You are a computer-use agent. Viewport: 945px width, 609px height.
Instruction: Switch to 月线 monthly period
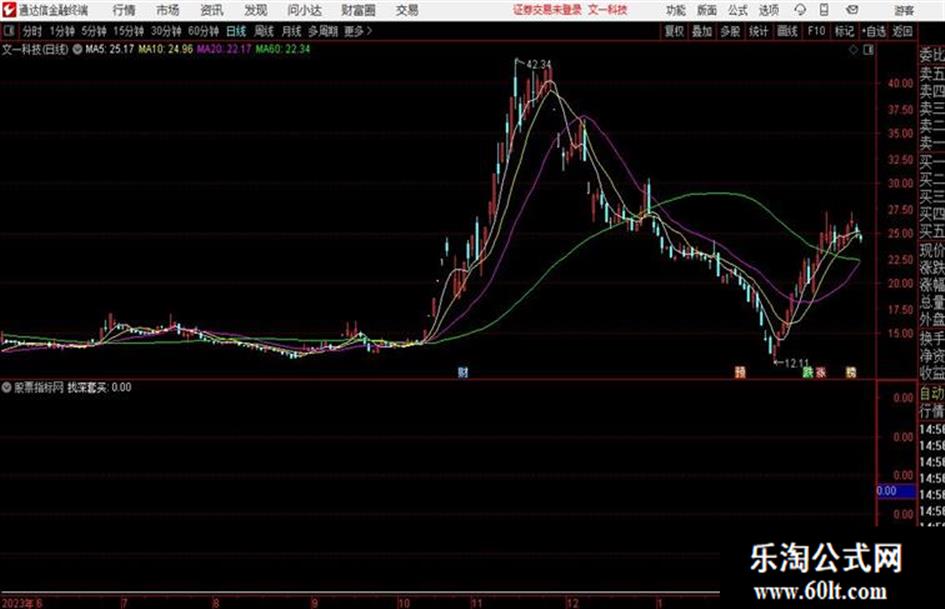292,31
